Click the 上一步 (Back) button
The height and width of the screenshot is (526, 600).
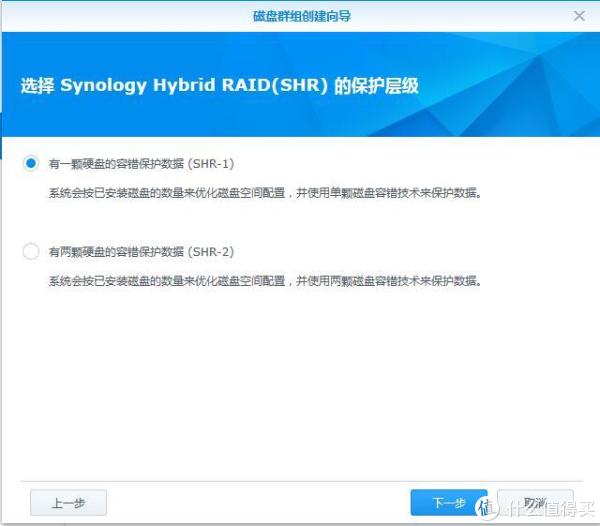68,503
